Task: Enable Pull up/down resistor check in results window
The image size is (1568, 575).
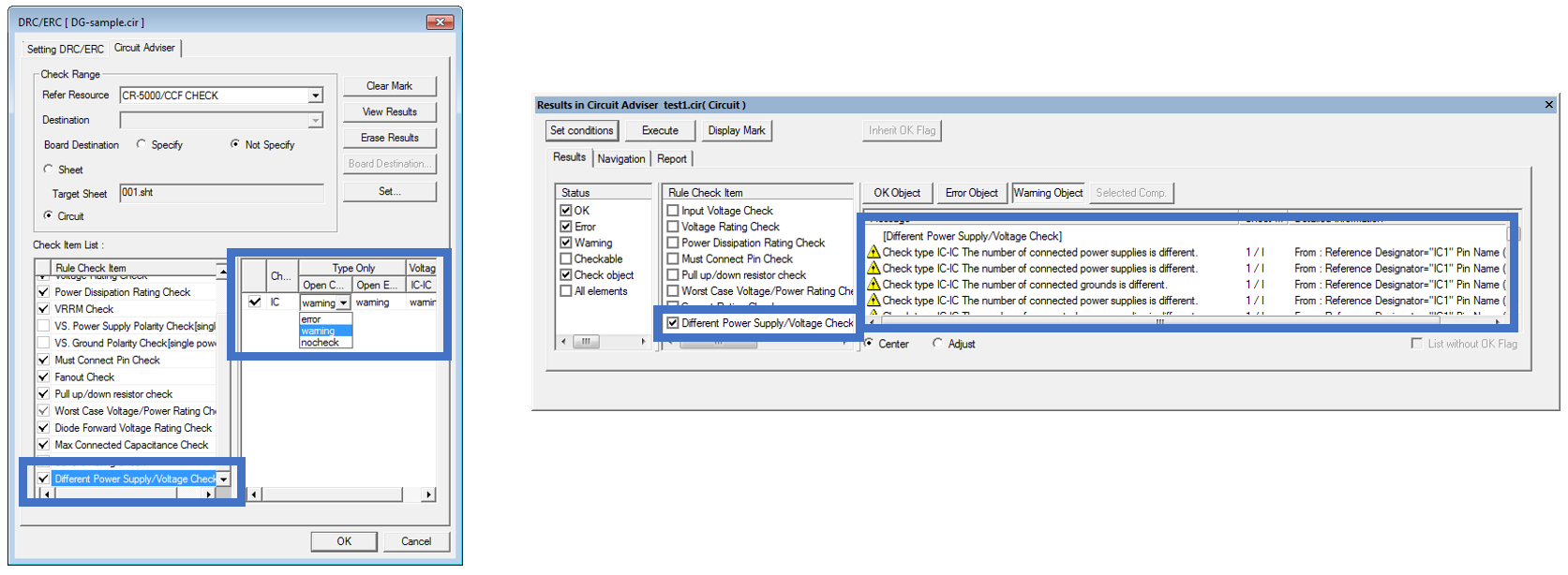Action: (x=673, y=275)
